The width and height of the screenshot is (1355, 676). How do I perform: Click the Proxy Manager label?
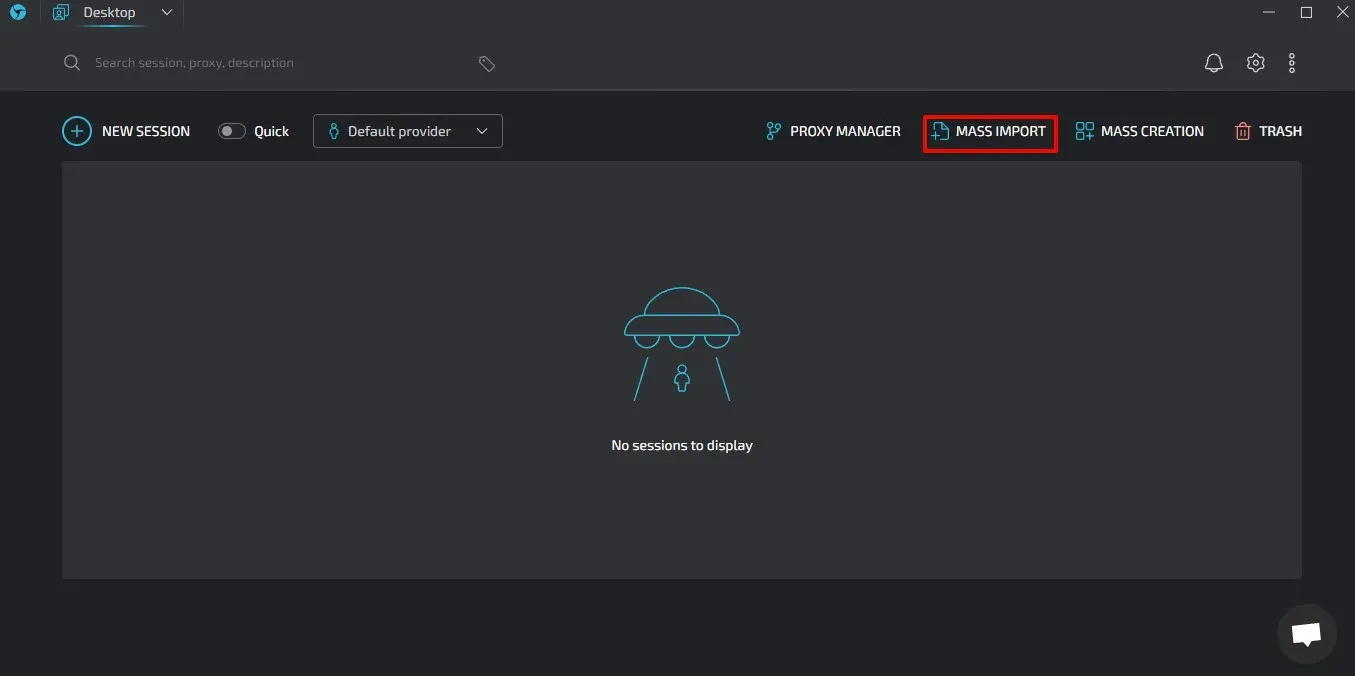845,130
